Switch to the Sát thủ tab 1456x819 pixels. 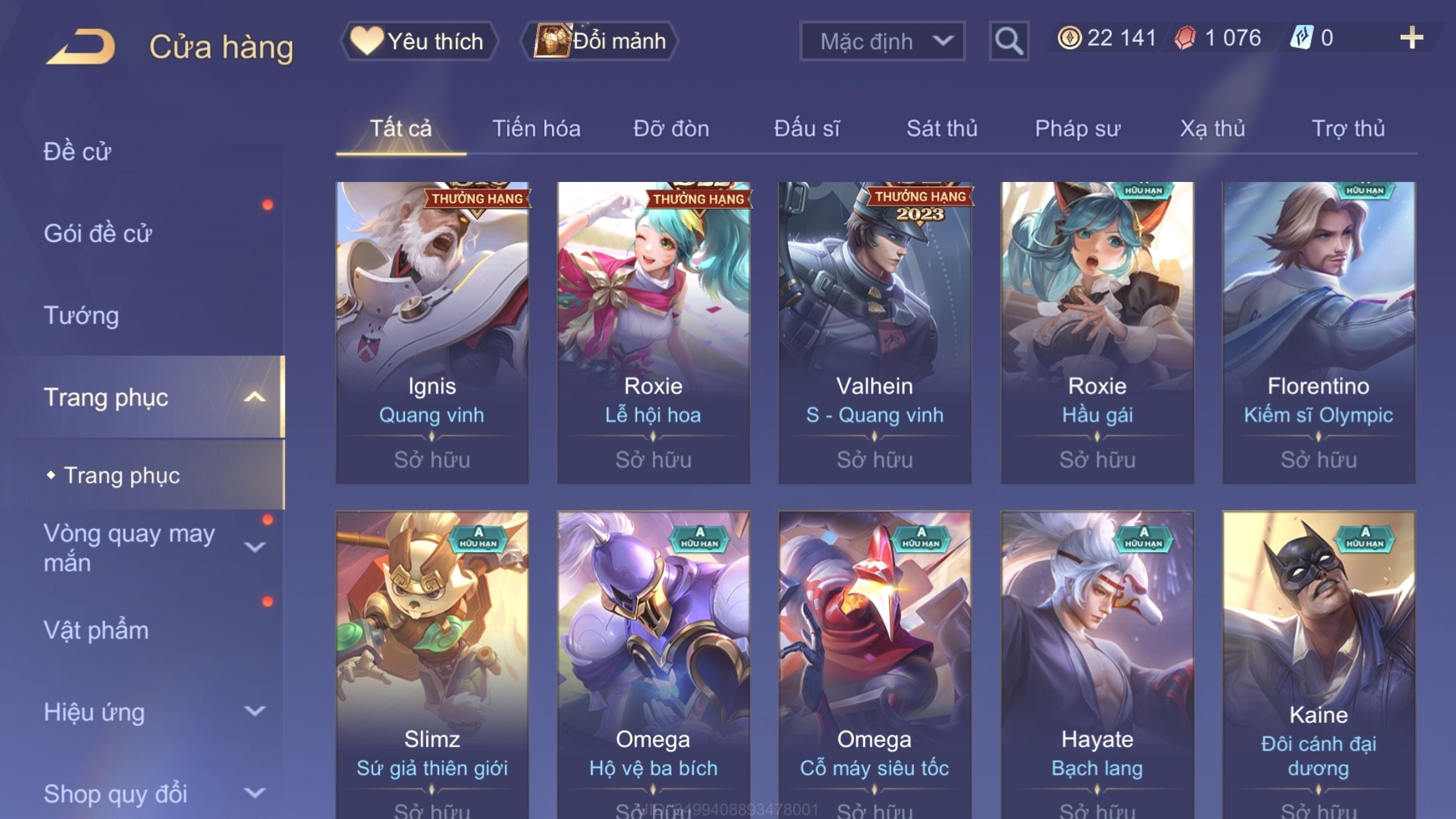click(x=942, y=128)
